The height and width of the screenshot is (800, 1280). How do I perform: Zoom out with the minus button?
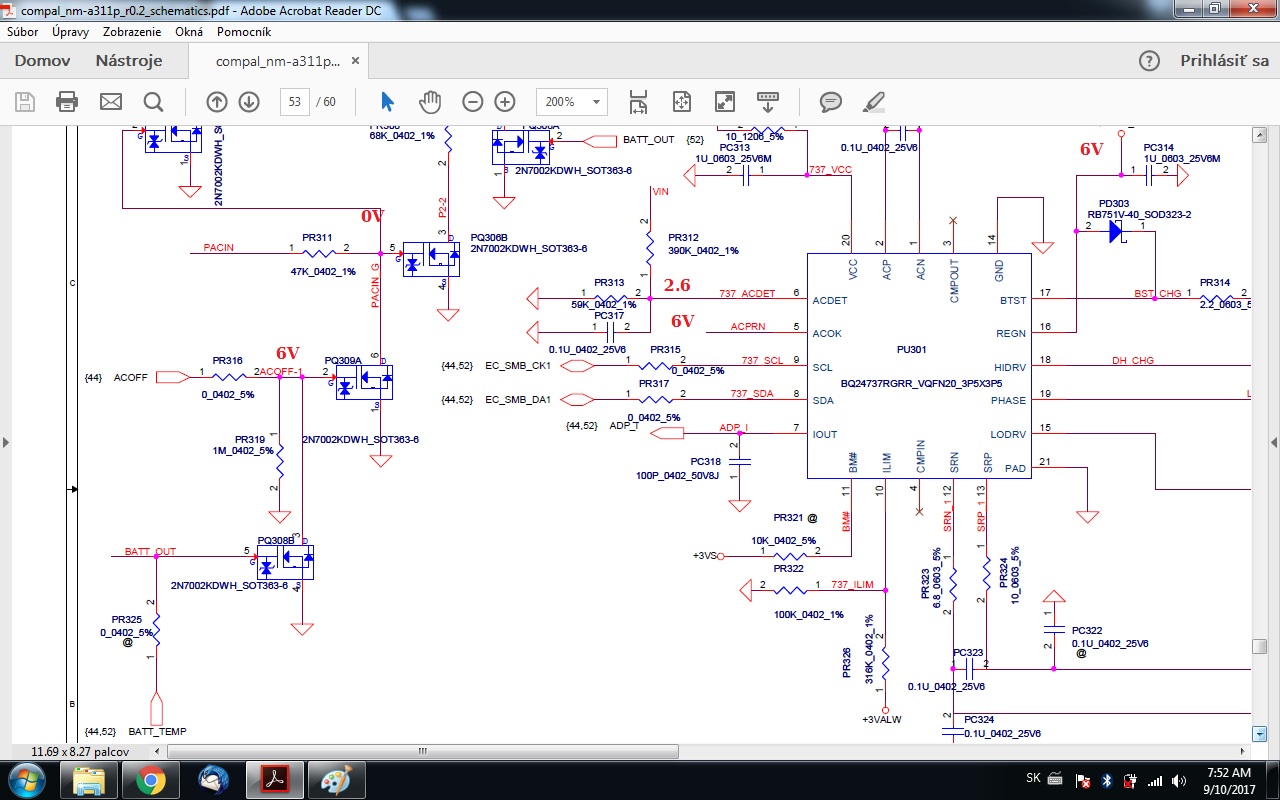(473, 101)
